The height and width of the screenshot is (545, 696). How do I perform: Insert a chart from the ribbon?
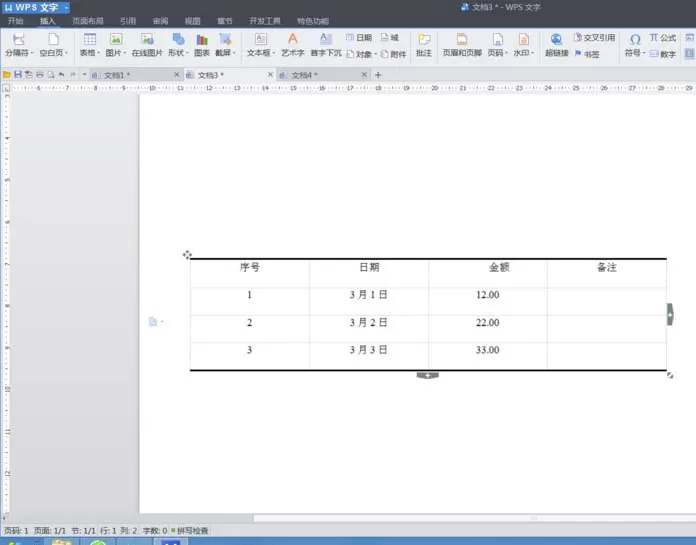(x=202, y=45)
